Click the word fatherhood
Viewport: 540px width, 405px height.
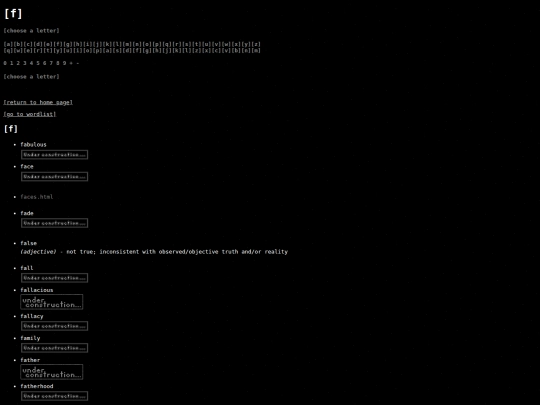[37, 386]
